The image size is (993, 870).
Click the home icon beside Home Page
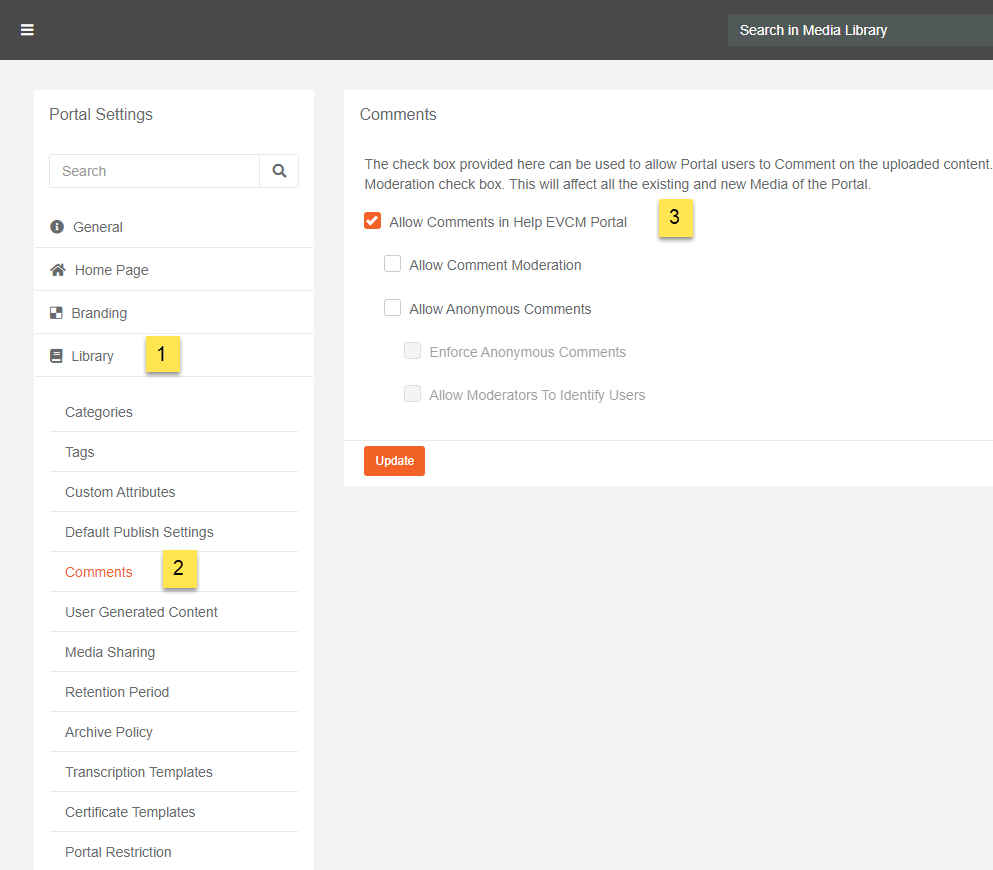(57, 269)
